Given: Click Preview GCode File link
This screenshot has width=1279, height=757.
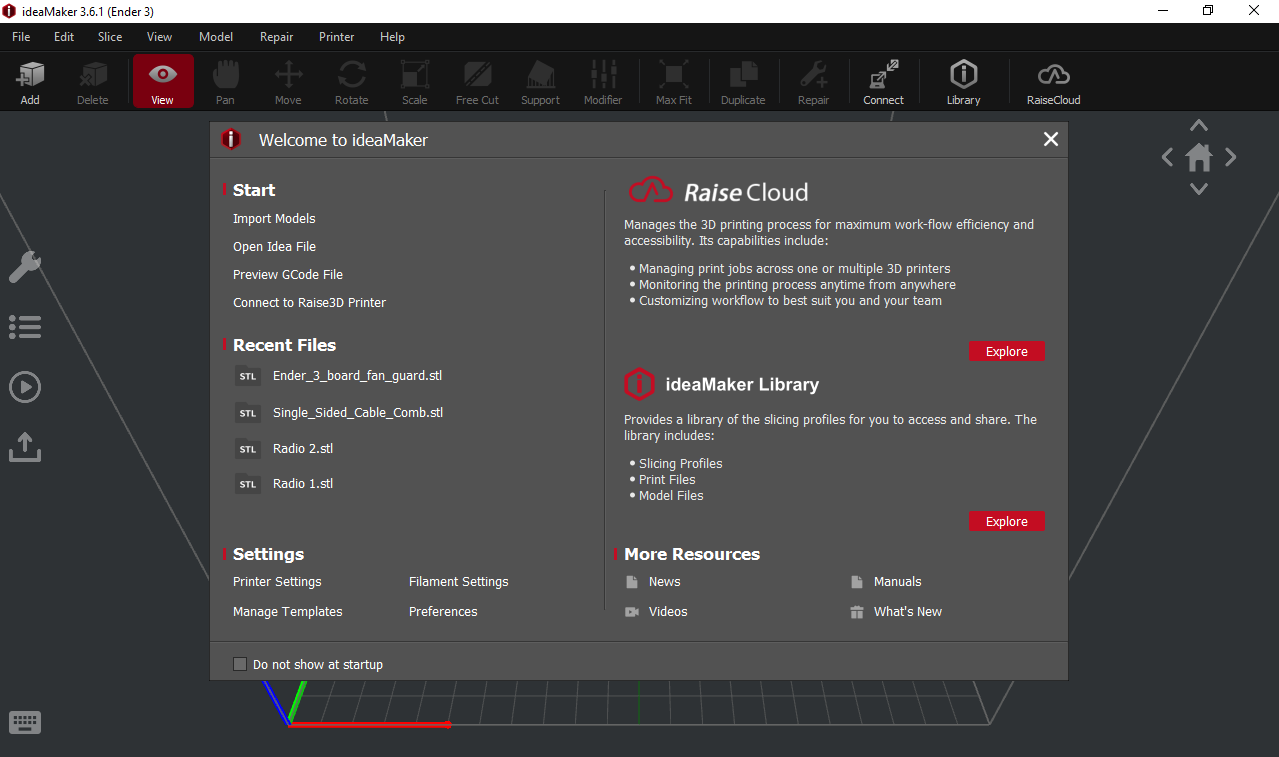Looking at the screenshot, I should (x=288, y=274).
